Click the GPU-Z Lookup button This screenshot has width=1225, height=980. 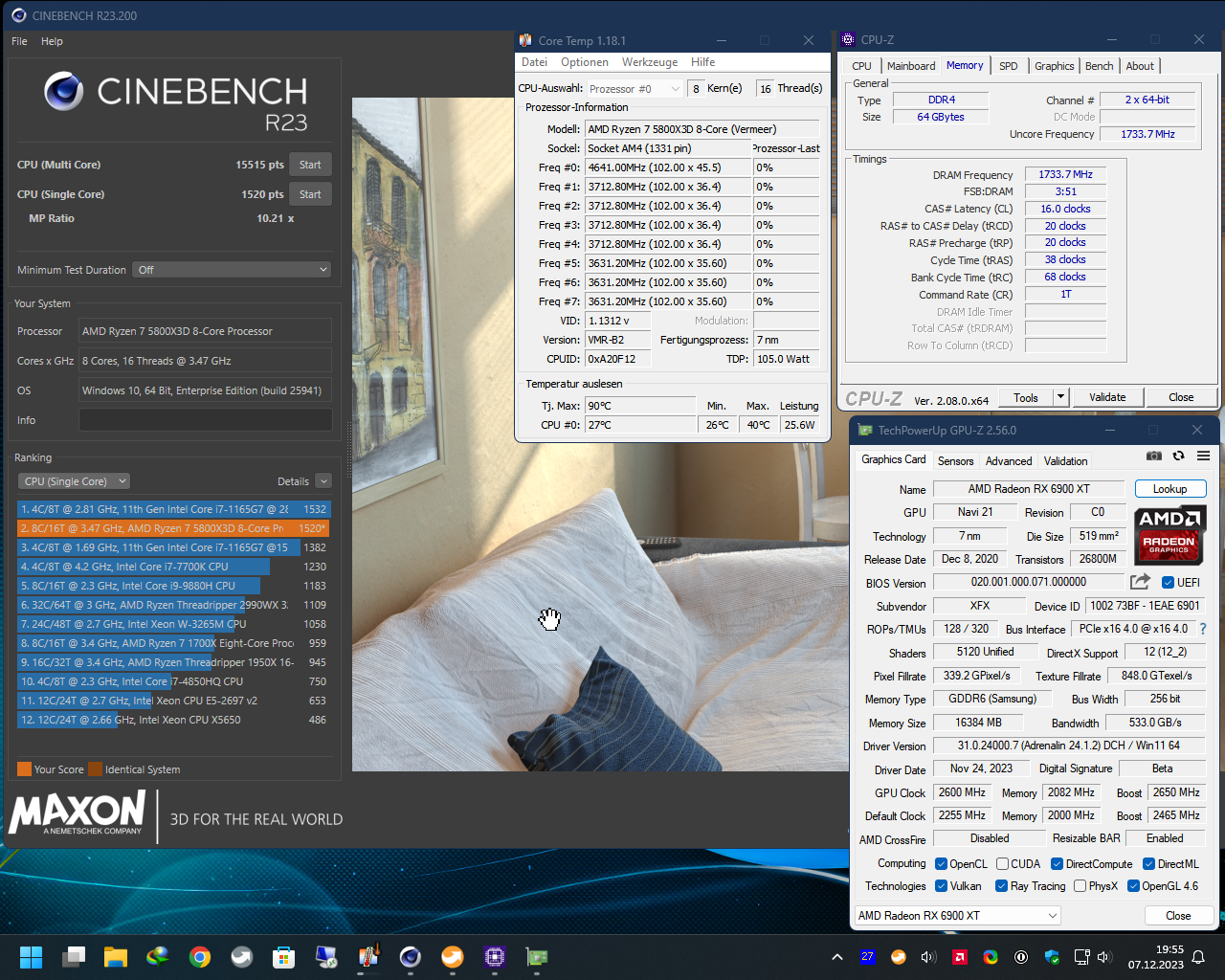click(1169, 489)
